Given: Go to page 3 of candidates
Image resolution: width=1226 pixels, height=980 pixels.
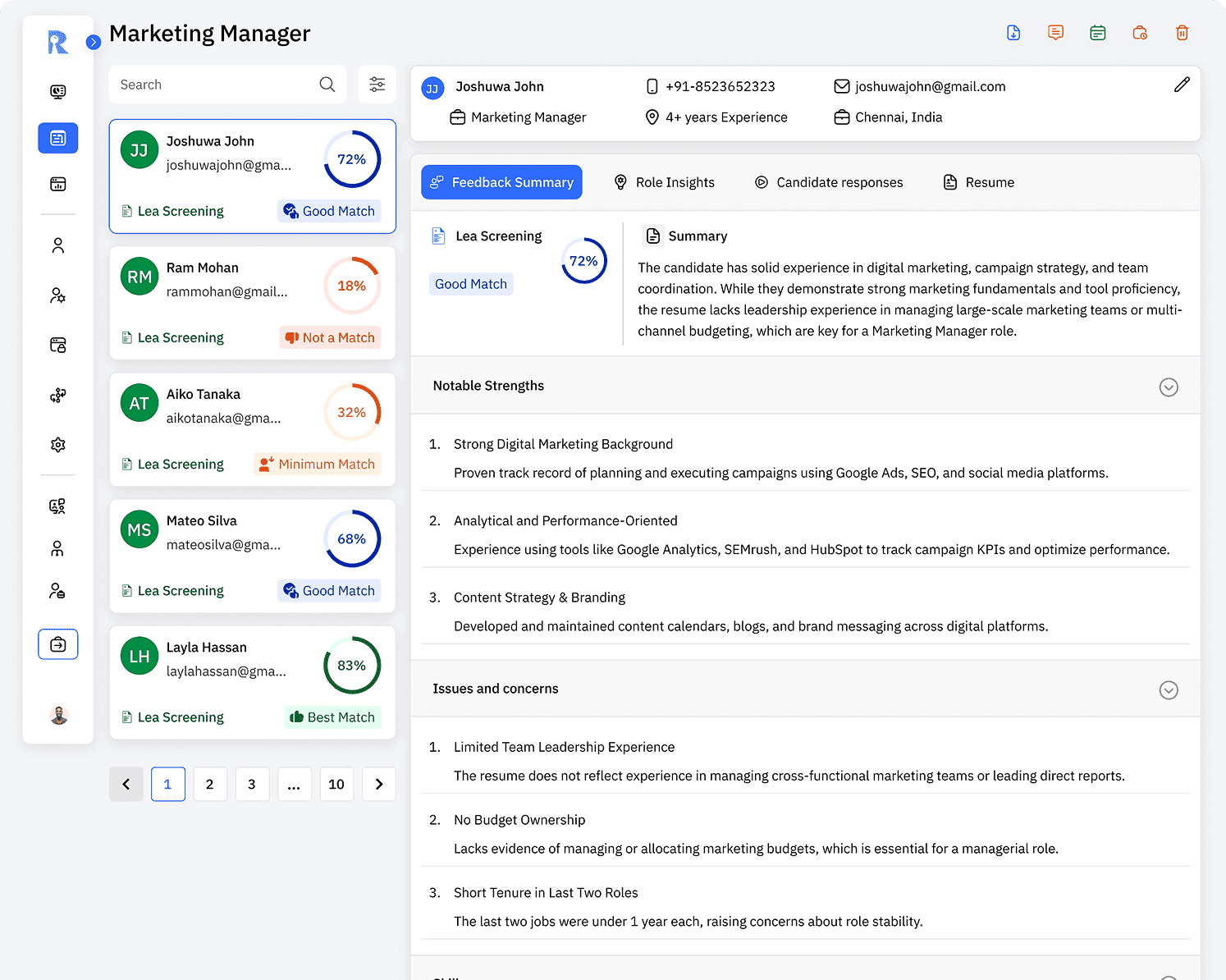Looking at the screenshot, I should click(252, 784).
